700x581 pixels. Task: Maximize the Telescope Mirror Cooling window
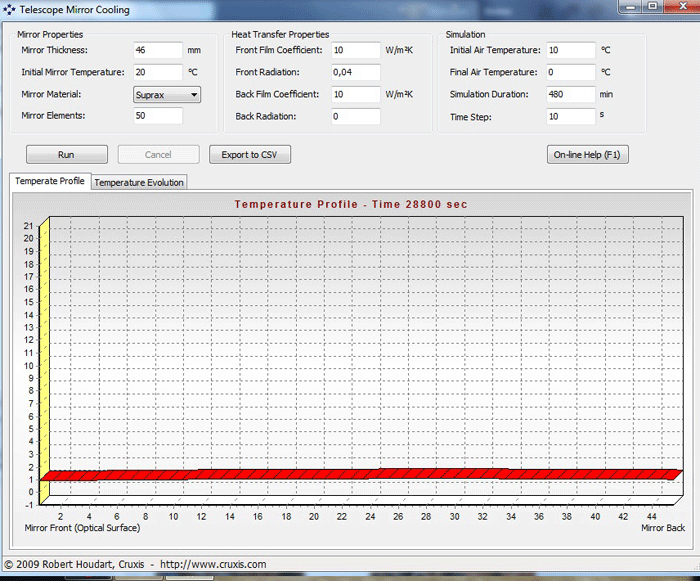click(x=653, y=6)
